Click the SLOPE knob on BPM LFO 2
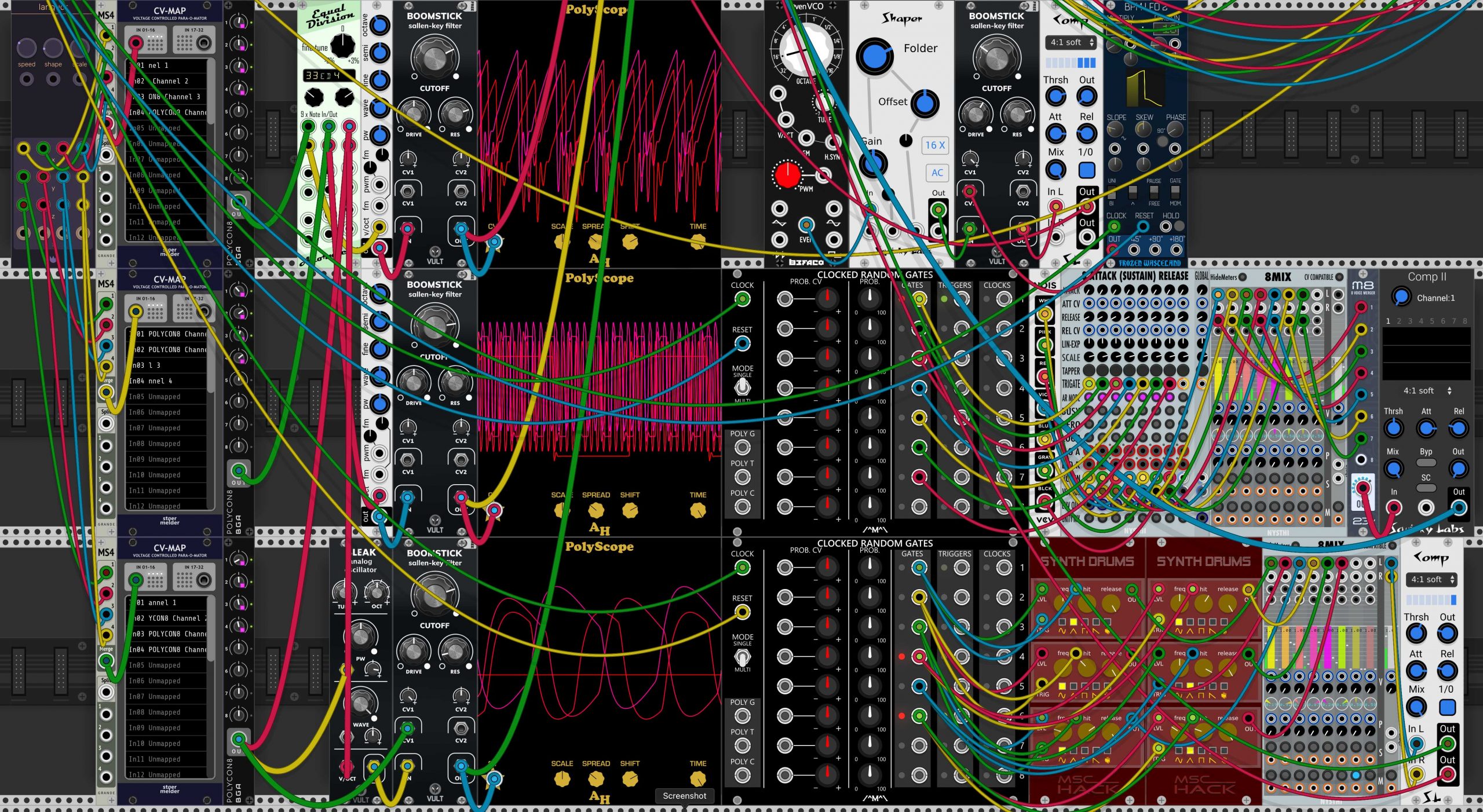 pyautogui.click(x=1116, y=130)
